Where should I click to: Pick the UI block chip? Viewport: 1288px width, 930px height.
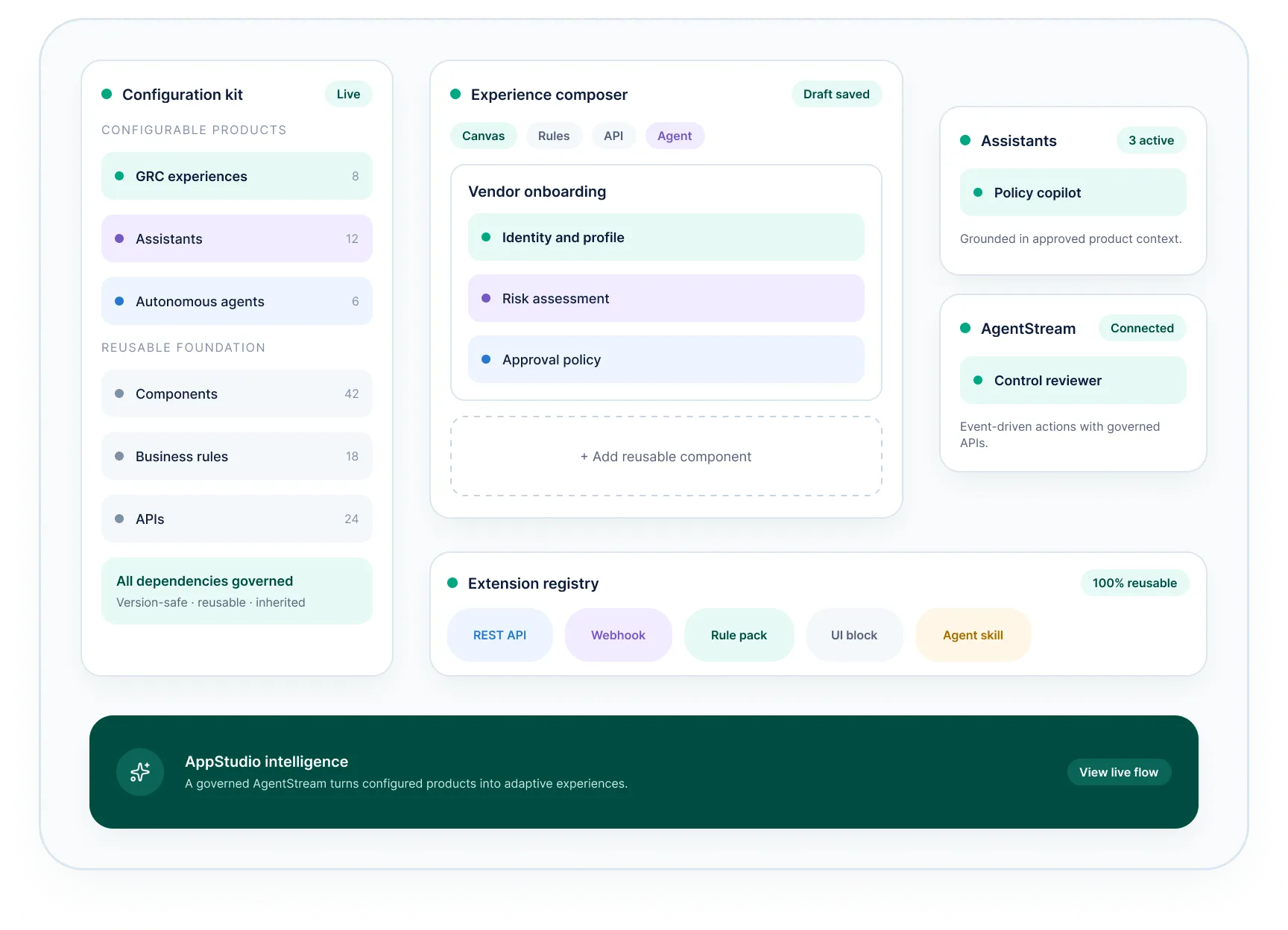854,635
